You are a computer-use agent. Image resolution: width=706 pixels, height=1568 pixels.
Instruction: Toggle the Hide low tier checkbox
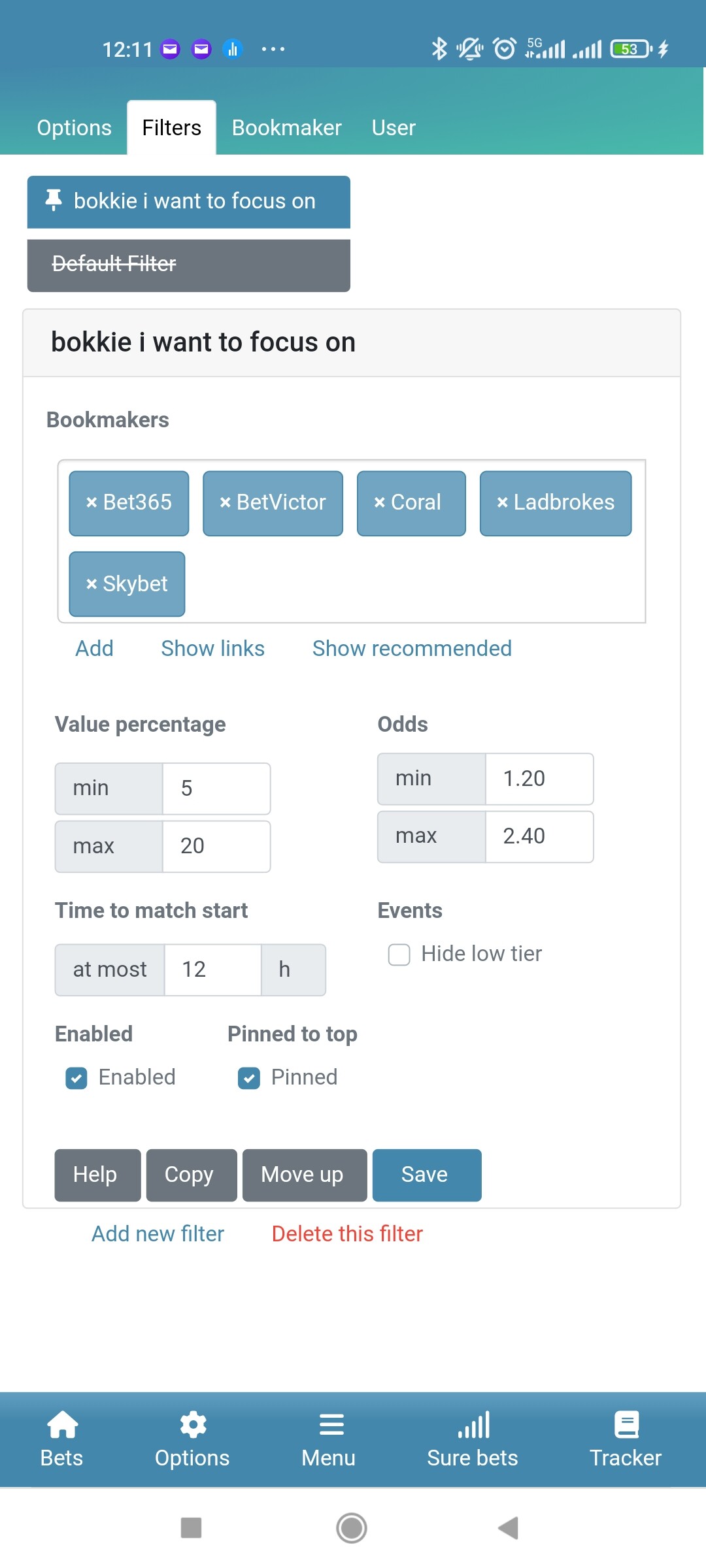399,955
